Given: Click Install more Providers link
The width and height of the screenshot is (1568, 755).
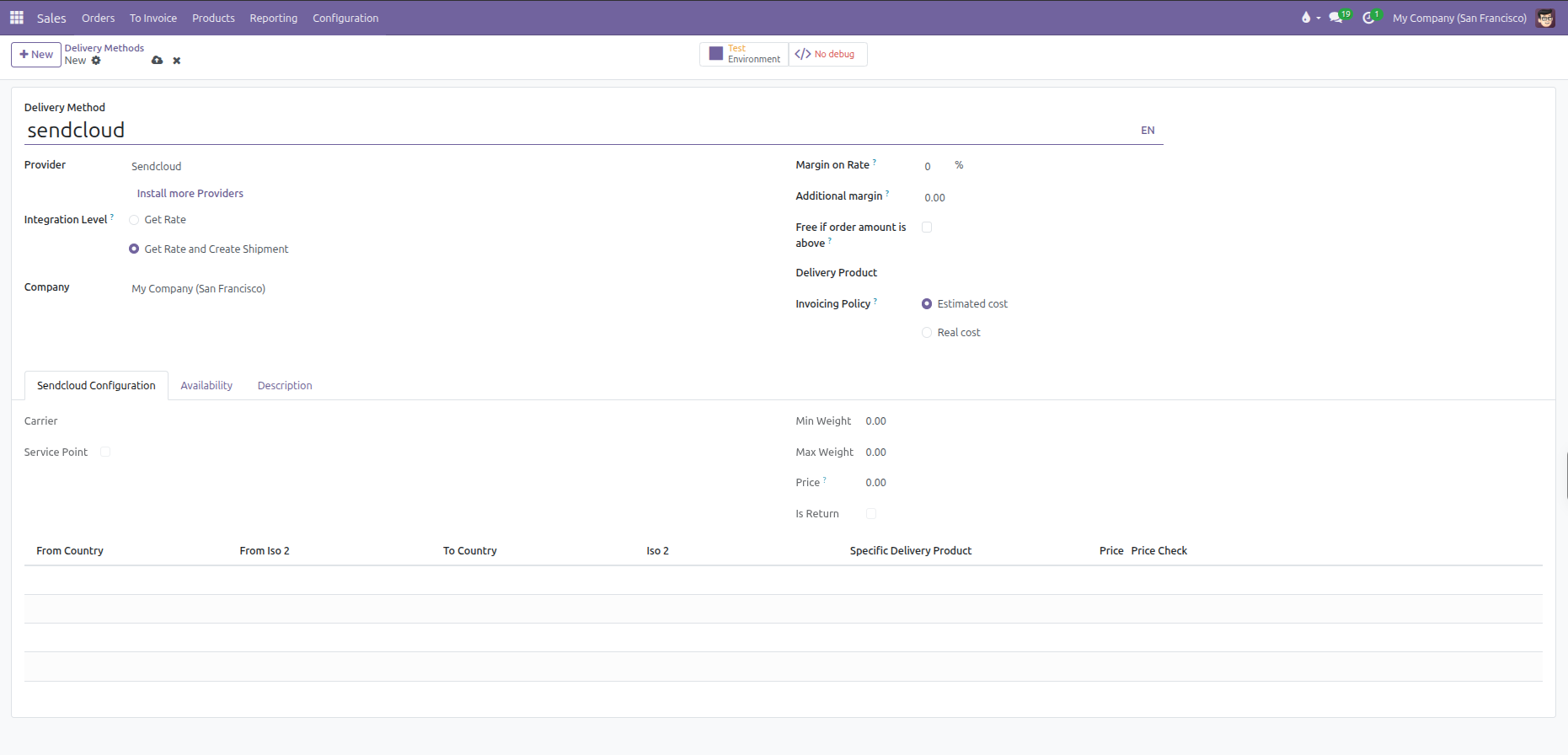Looking at the screenshot, I should (190, 194).
